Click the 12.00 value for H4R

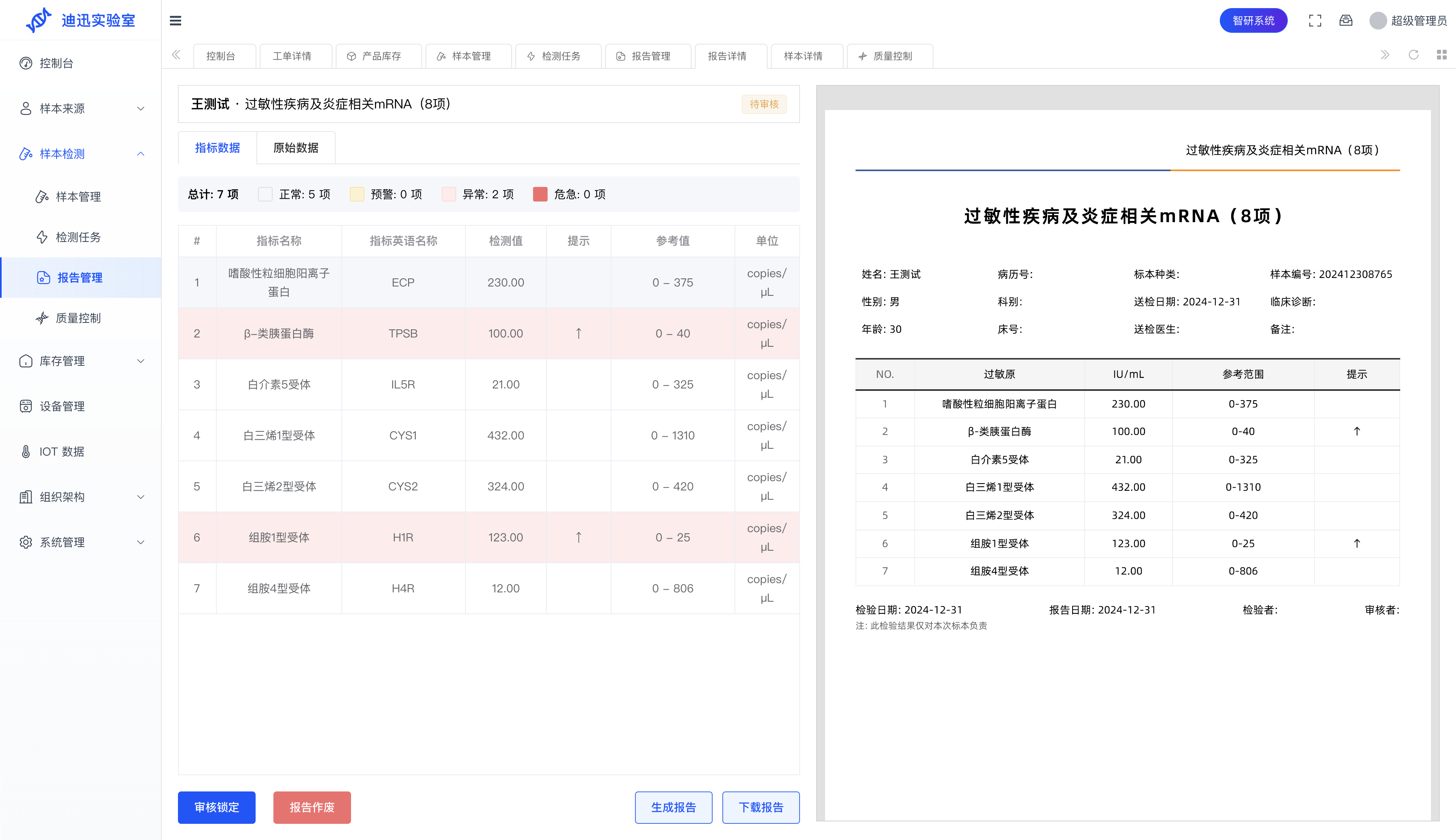pyautogui.click(x=506, y=588)
